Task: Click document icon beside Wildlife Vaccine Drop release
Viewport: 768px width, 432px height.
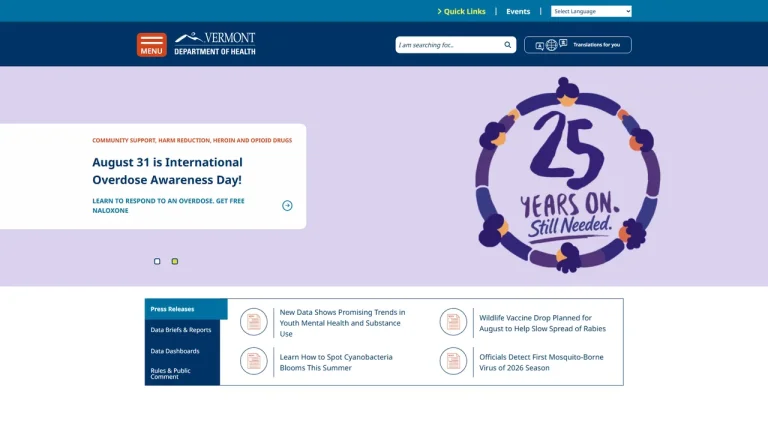Action: coord(453,322)
